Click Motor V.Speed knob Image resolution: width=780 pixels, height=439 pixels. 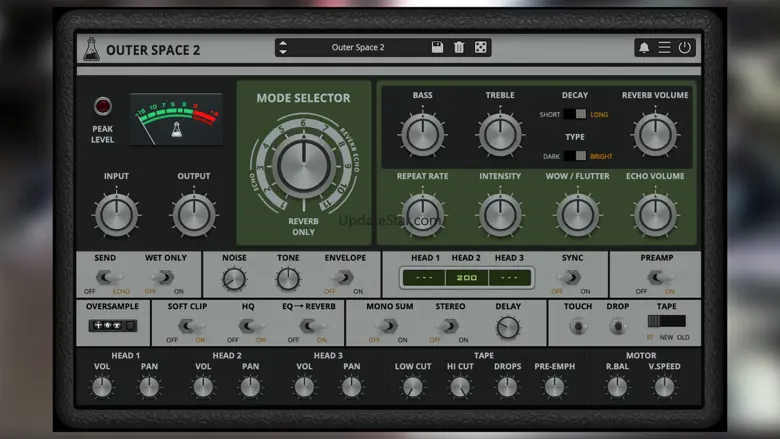click(664, 387)
